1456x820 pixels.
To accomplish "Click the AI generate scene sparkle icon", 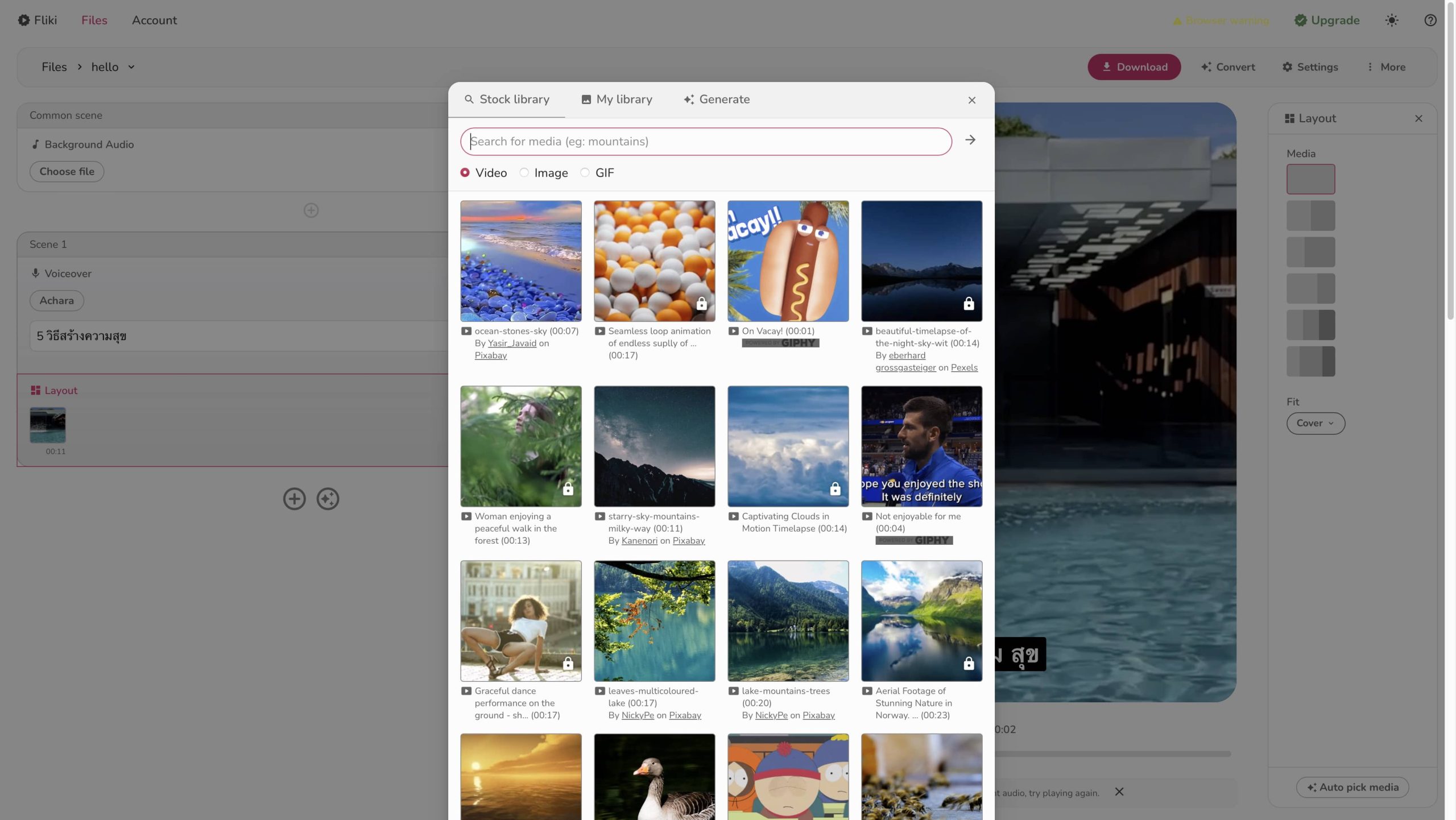I will tap(328, 499).
